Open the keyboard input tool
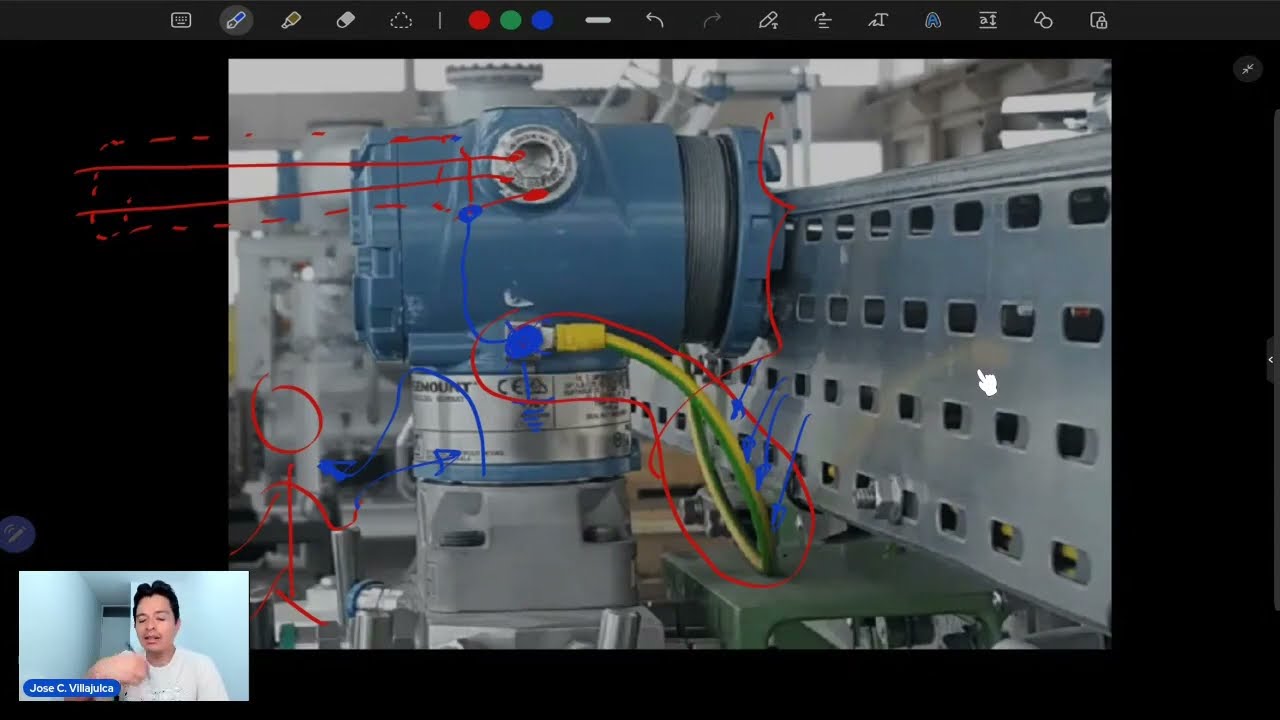The width and height of the screenshot is (1280, 720). click(x=181, y=20)
